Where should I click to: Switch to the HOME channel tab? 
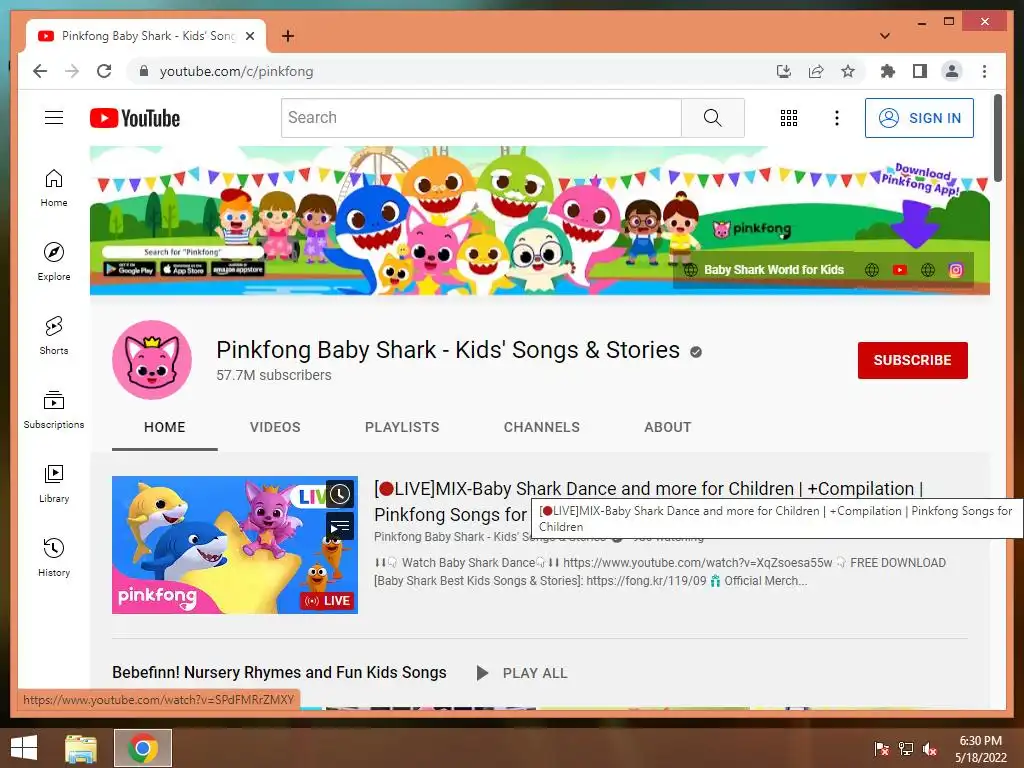165,427
